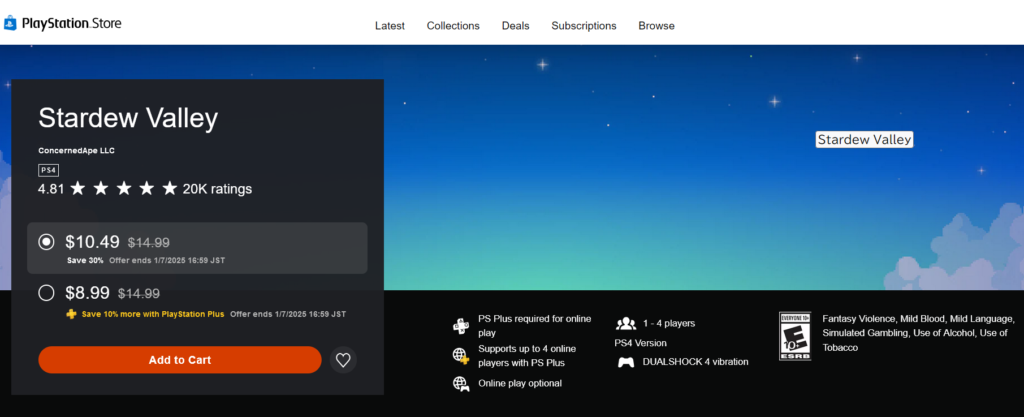The height and width of the screenshot is (417, 1024).
Task: Click the globe icon for 4 online players
Action: point(461,356)
